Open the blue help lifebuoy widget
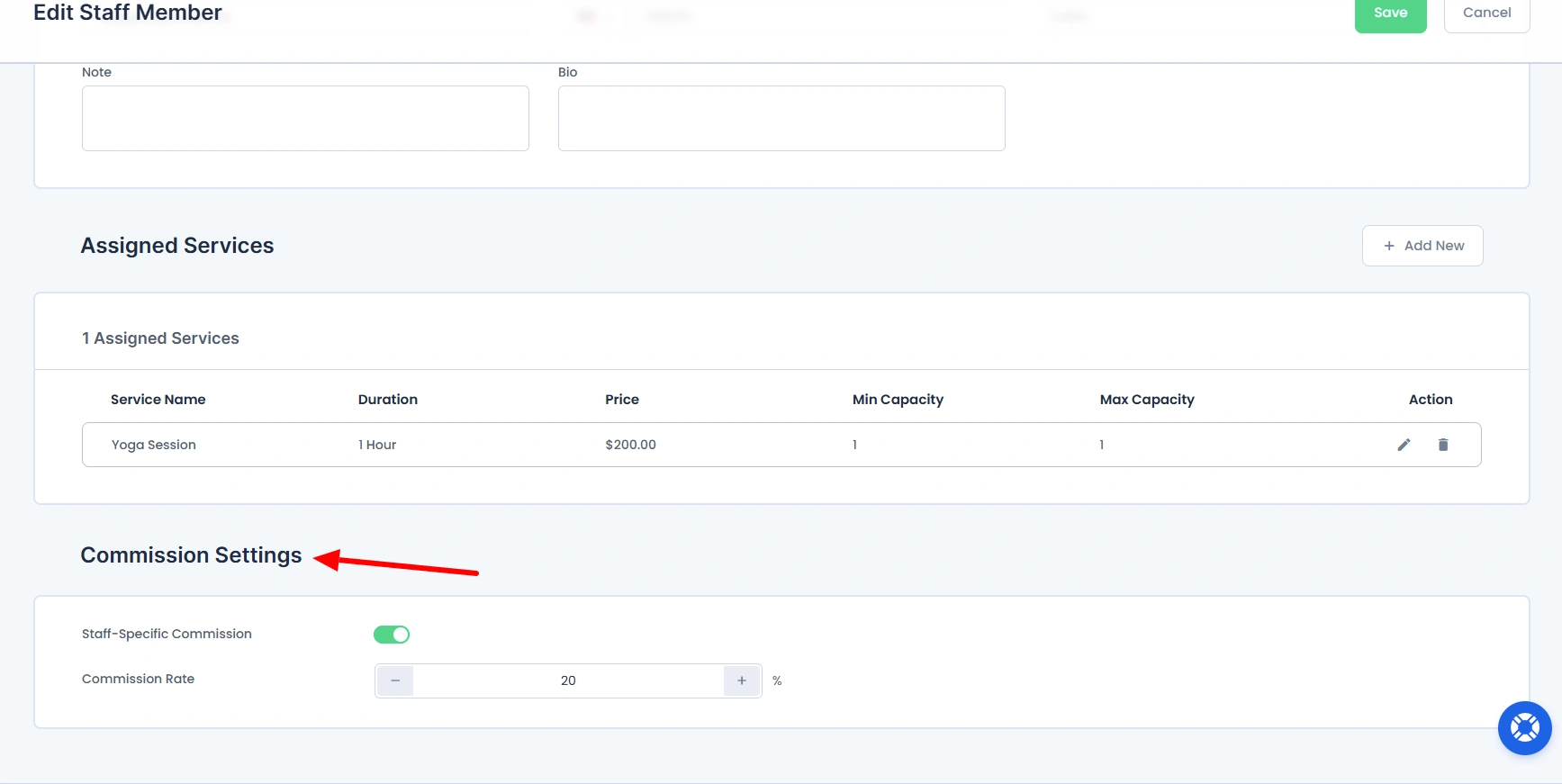Image resolution: width=1562 pixels, height=784 pixels. (x=1524, y=727)
